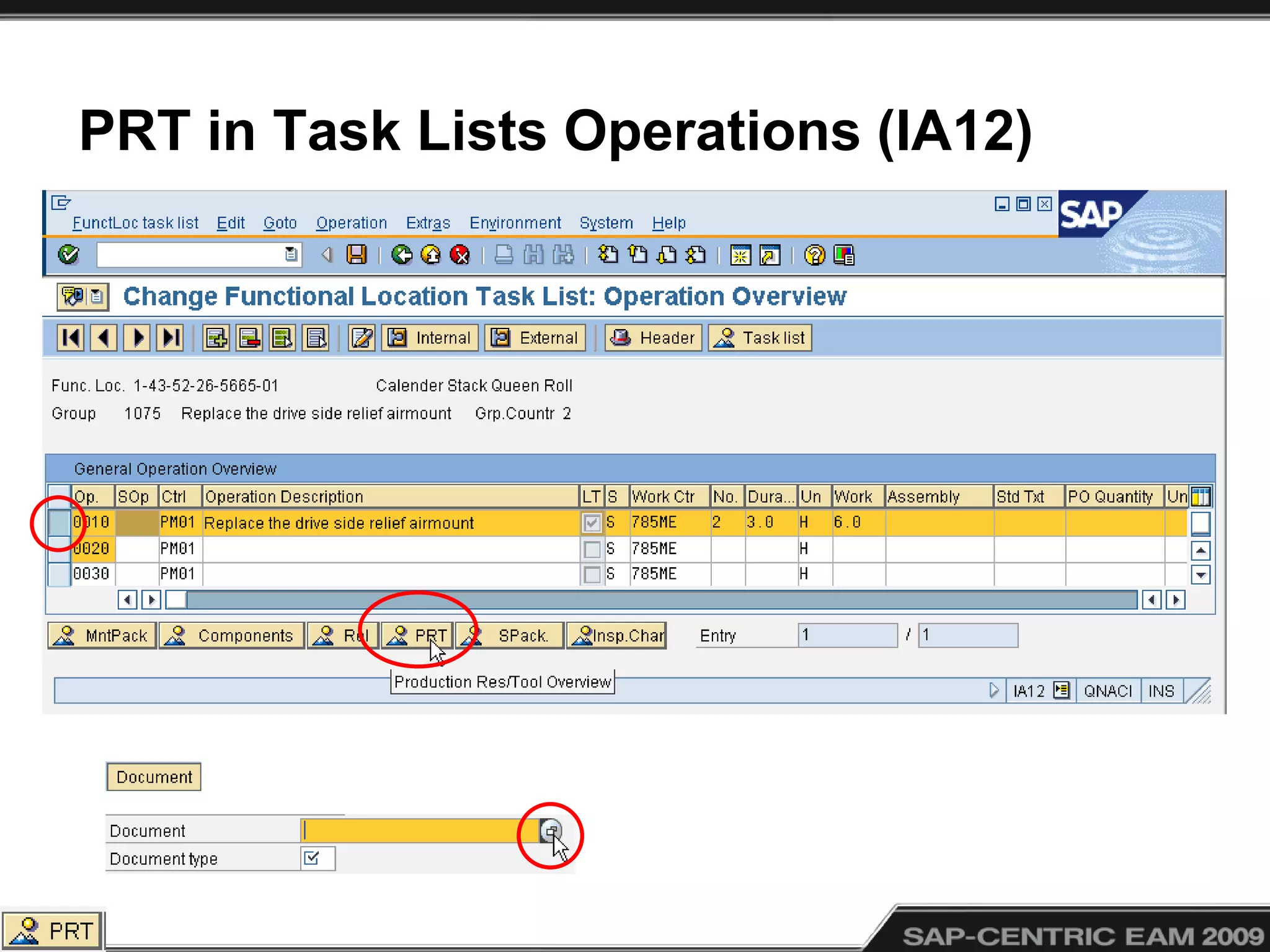This screenshot has height=952, width=1270.
Task: Click the External operation button
Action: 535,338
